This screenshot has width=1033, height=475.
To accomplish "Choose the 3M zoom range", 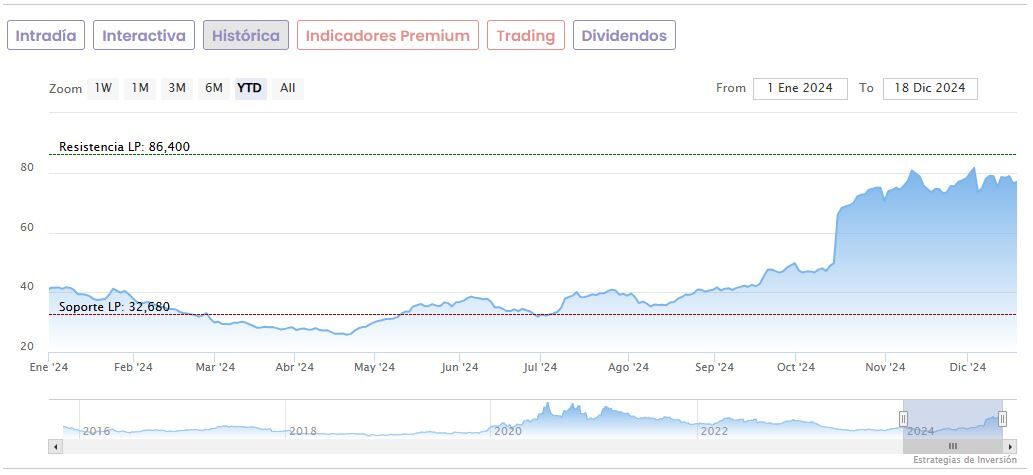I will click(177, 88).
